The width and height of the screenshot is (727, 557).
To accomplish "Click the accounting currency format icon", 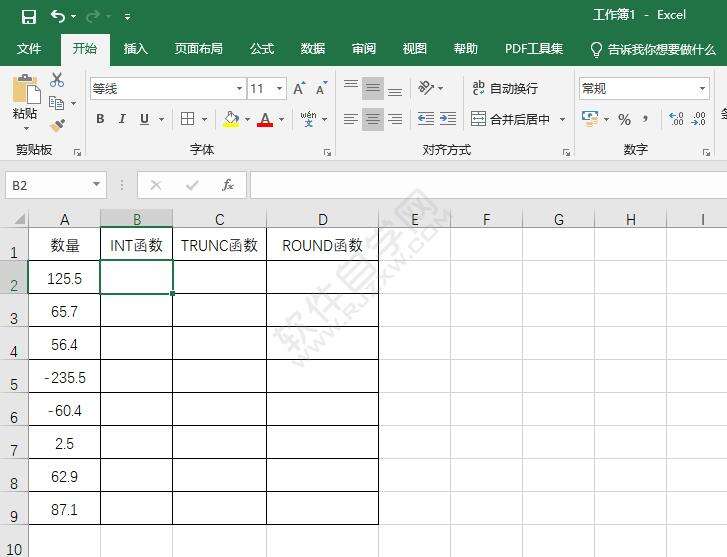I will pyautogui.click(x=590, y=119).
